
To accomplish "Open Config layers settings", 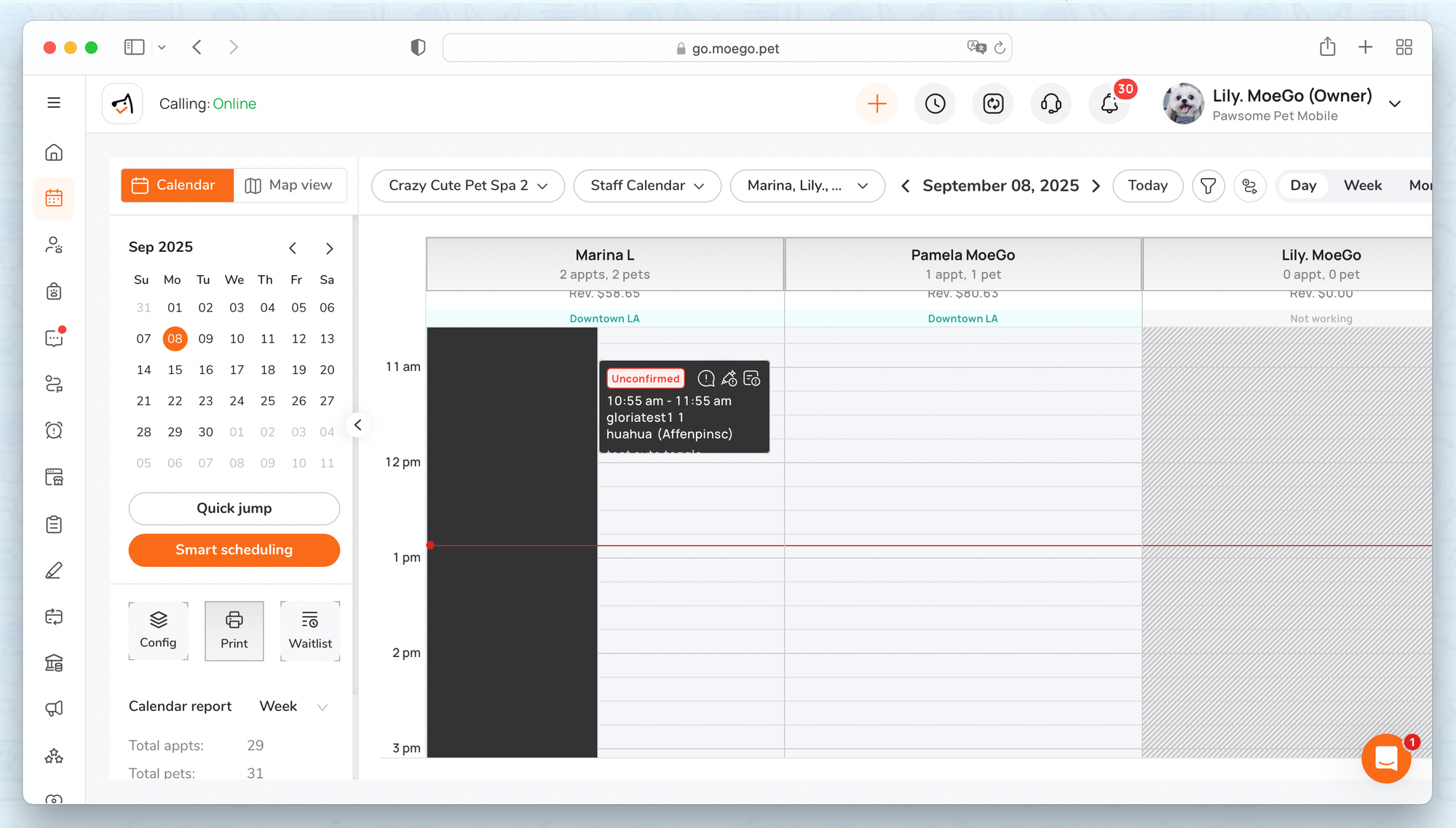I will (158, 630).
